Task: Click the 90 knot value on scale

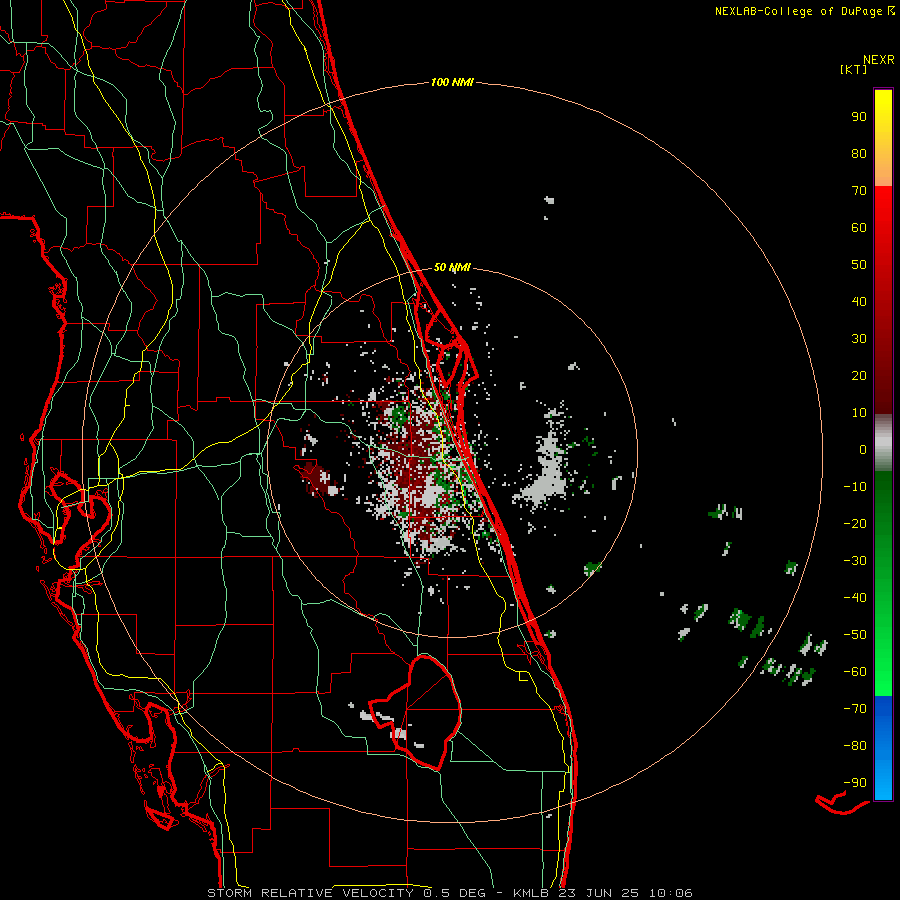Action: 859,117
